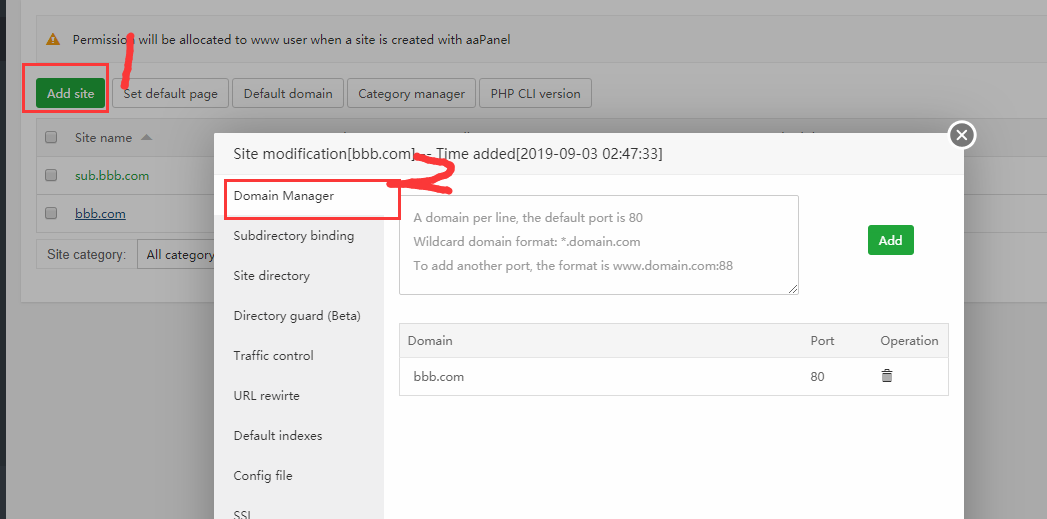Toggle the select-all sites checkbox
This screenshot has width=1047, height=519.
coord(51,138)
